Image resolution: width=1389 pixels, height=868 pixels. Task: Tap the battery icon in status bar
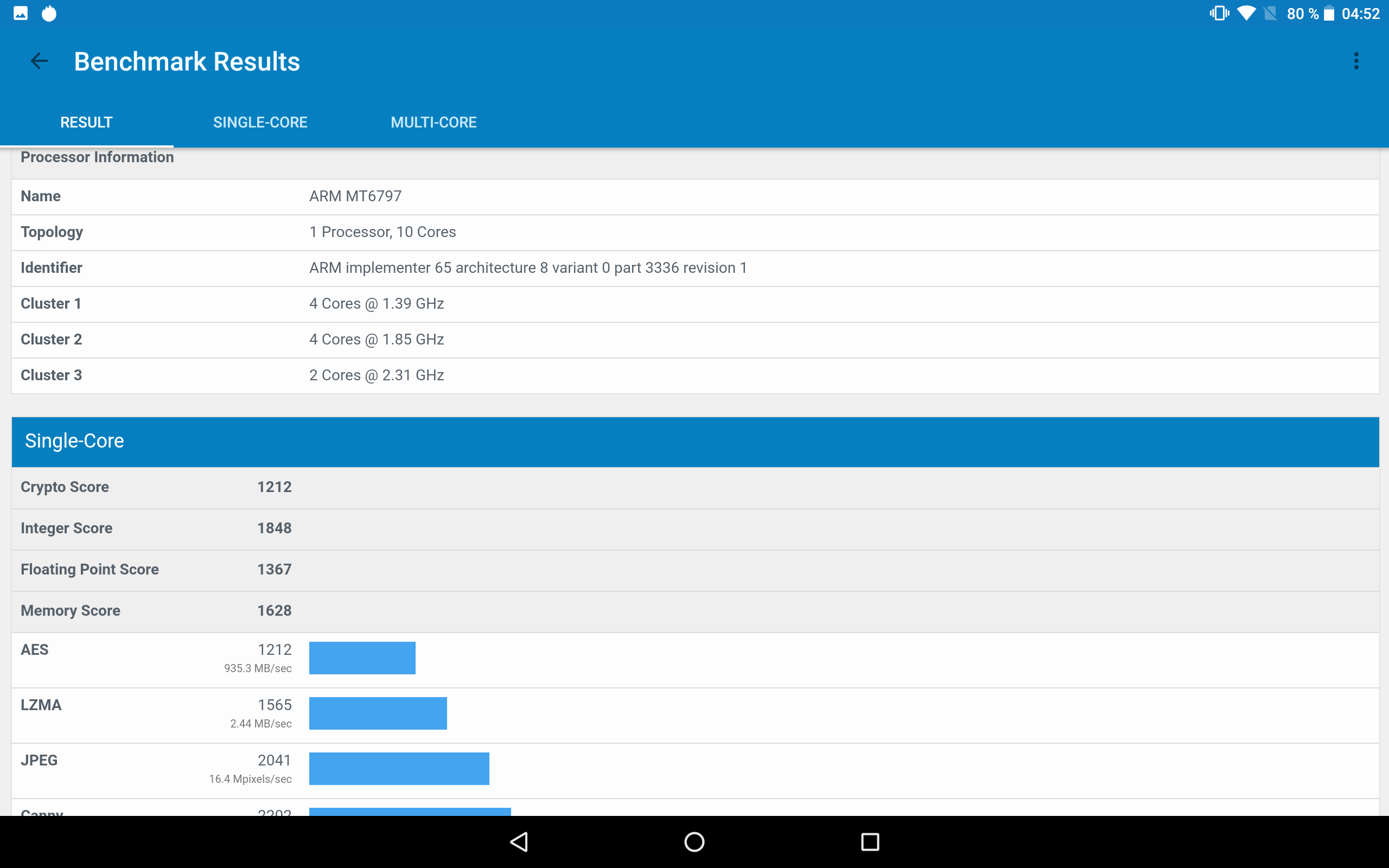pyautogui.click(x=1329, y=13)
